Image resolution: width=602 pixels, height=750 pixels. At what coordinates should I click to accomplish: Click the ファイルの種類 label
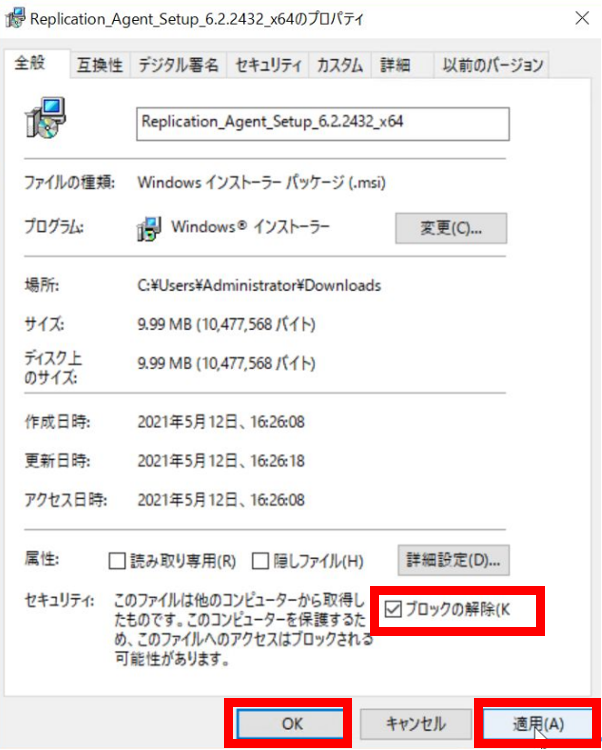pyautogui.click(x=69, y=183)
